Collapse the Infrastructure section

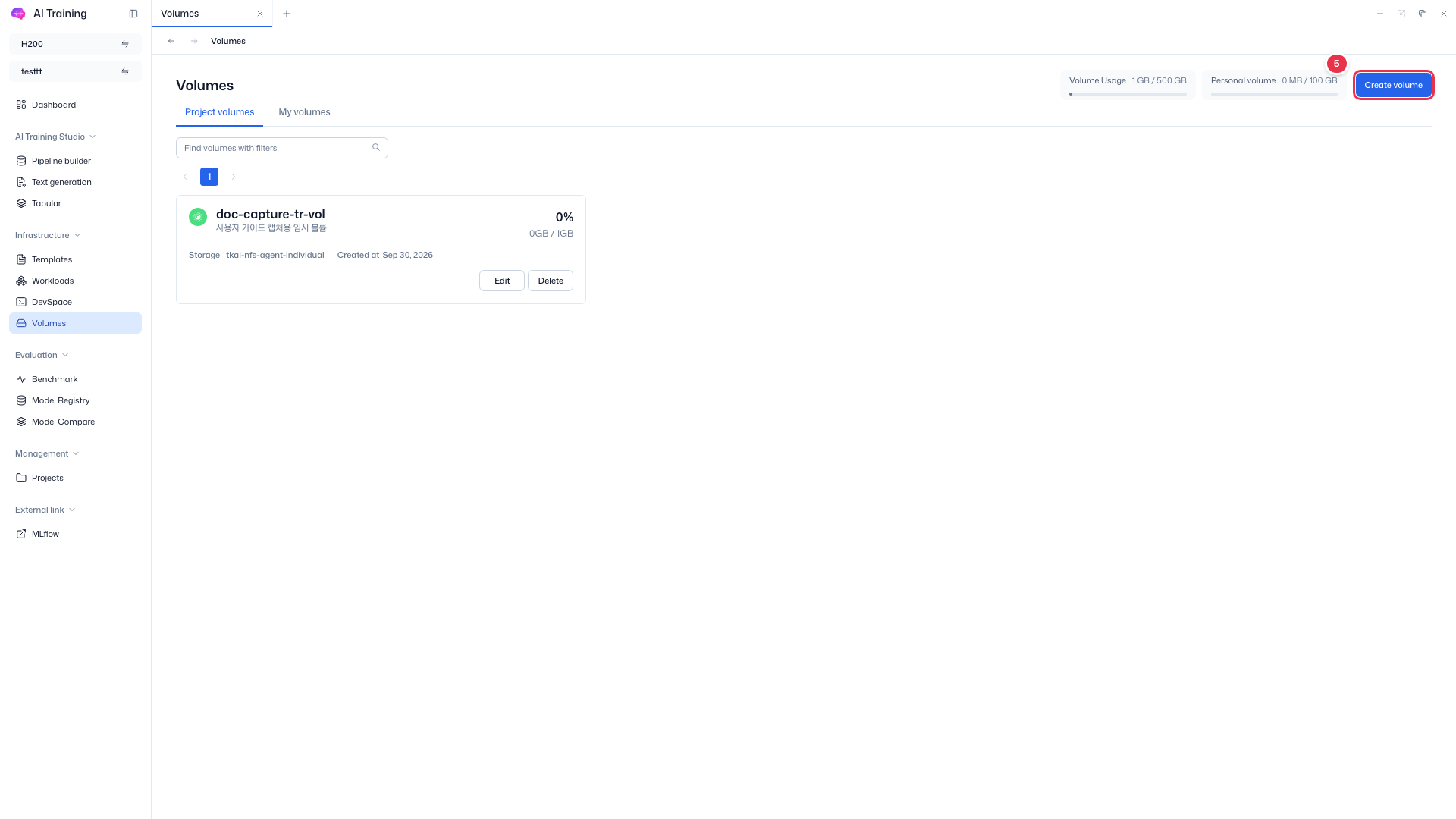pos(48,235)
